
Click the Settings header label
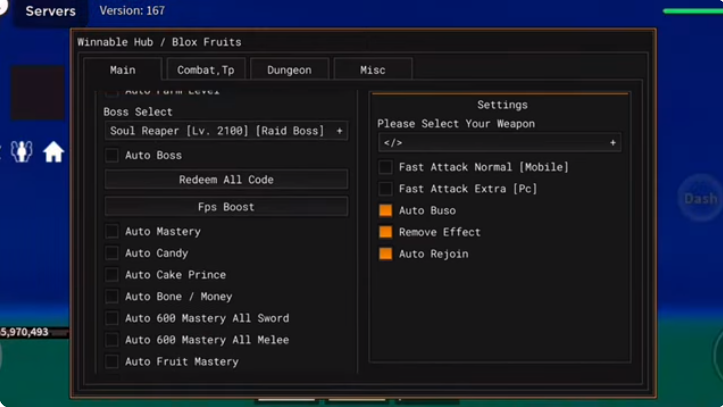coord(502,105)
